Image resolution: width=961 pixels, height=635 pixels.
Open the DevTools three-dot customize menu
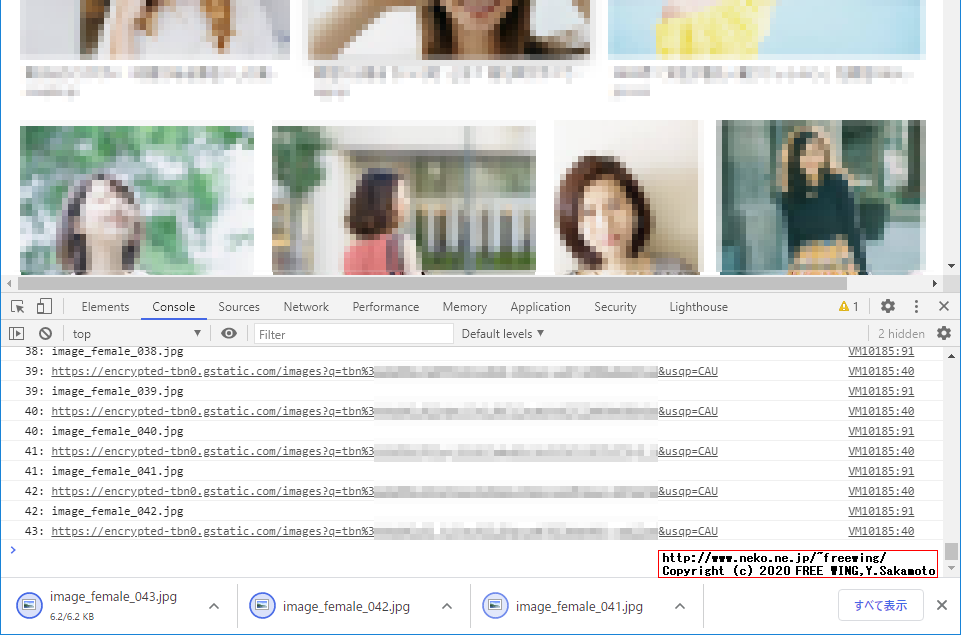click(x=916, y=307)
